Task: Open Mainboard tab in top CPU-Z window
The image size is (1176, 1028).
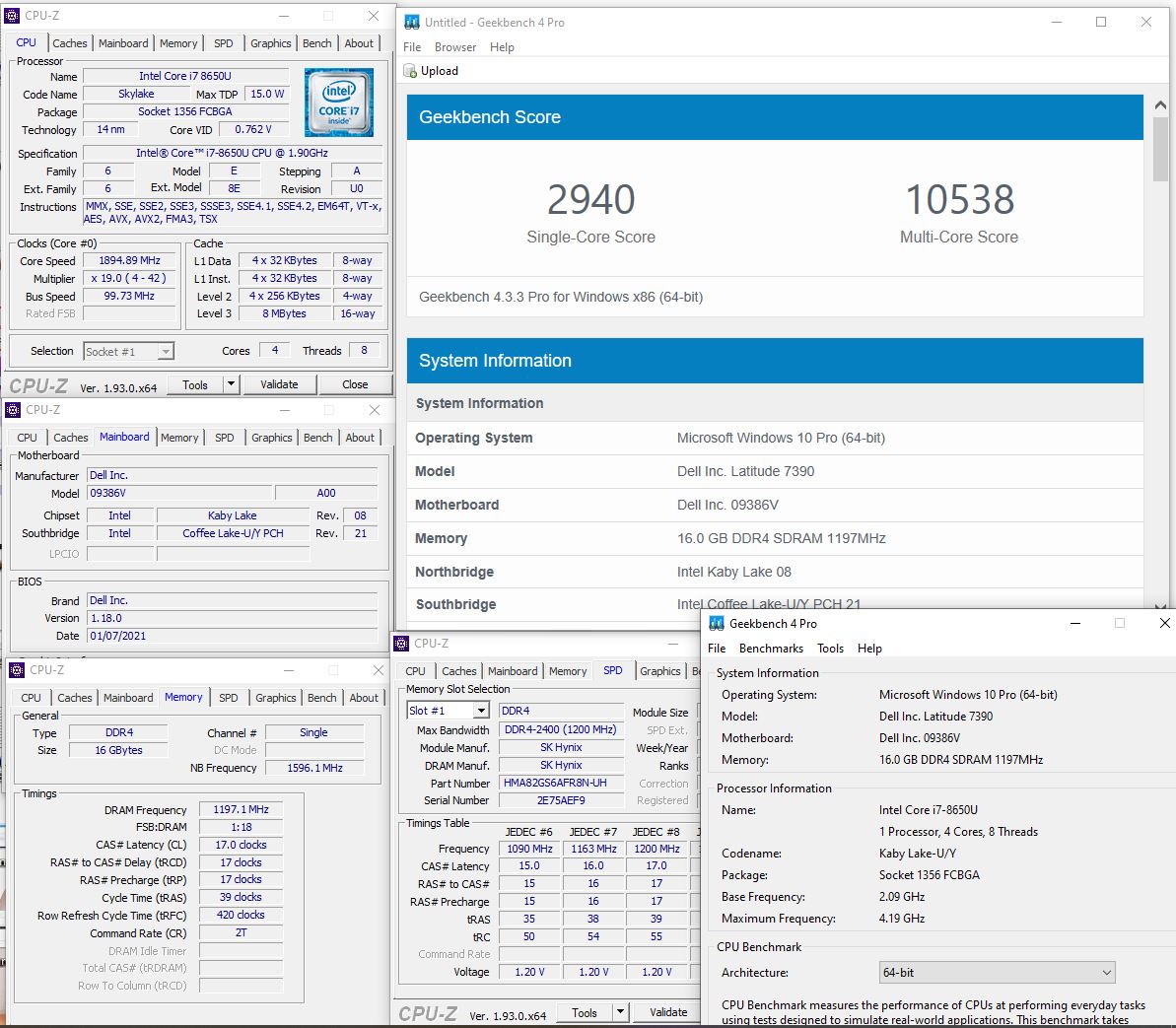Action: coord(123,42)
